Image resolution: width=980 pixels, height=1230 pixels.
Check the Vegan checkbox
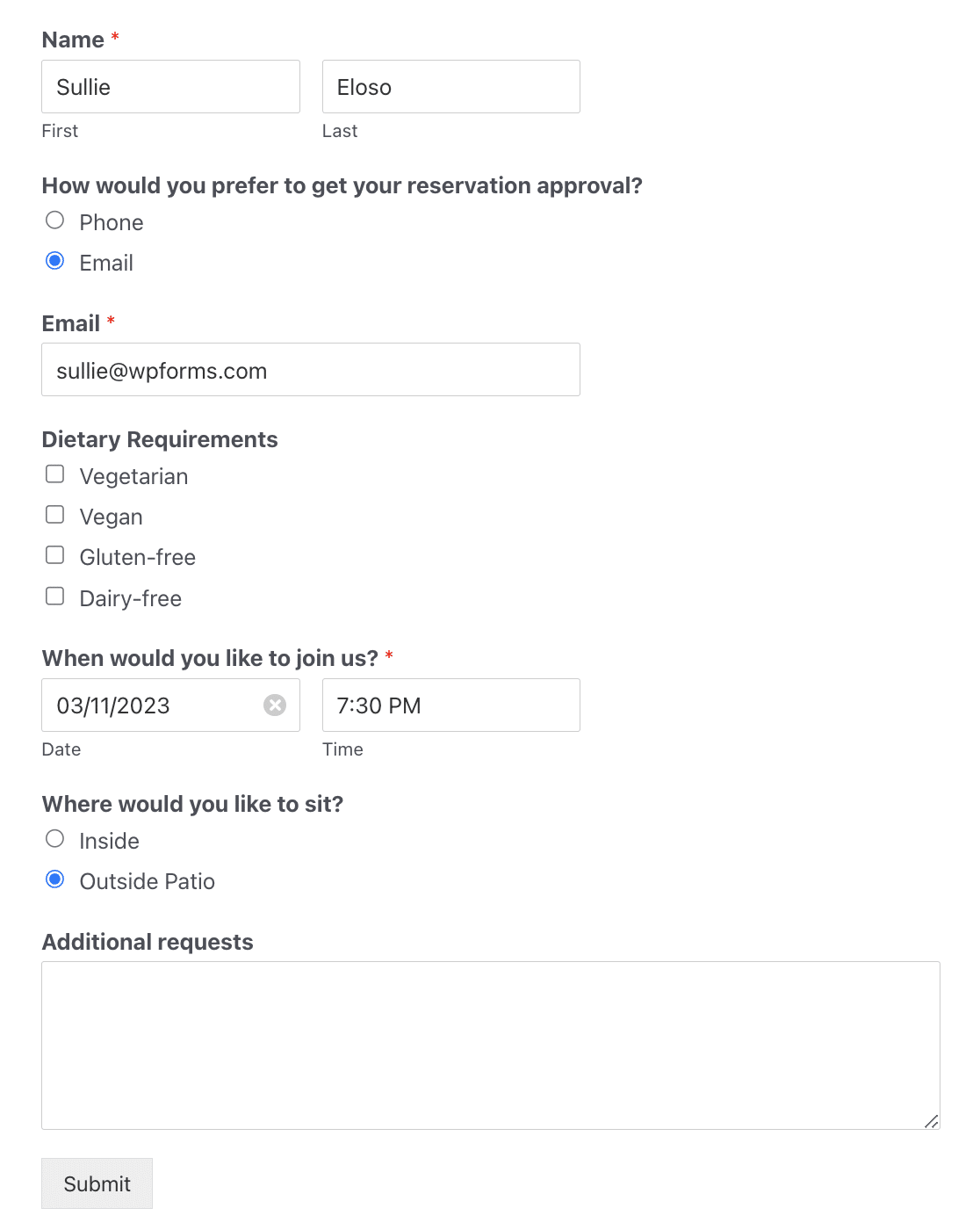coord(55,515)
